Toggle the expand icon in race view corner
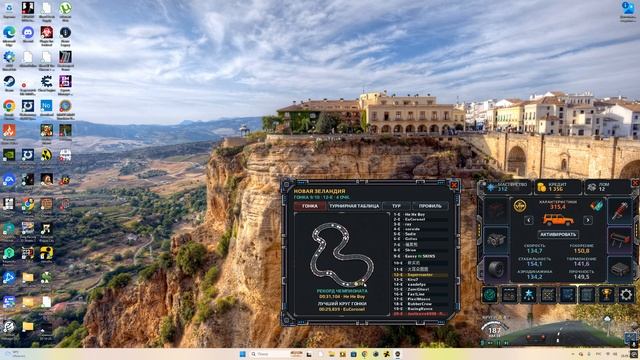 click(x=630, y=337)
